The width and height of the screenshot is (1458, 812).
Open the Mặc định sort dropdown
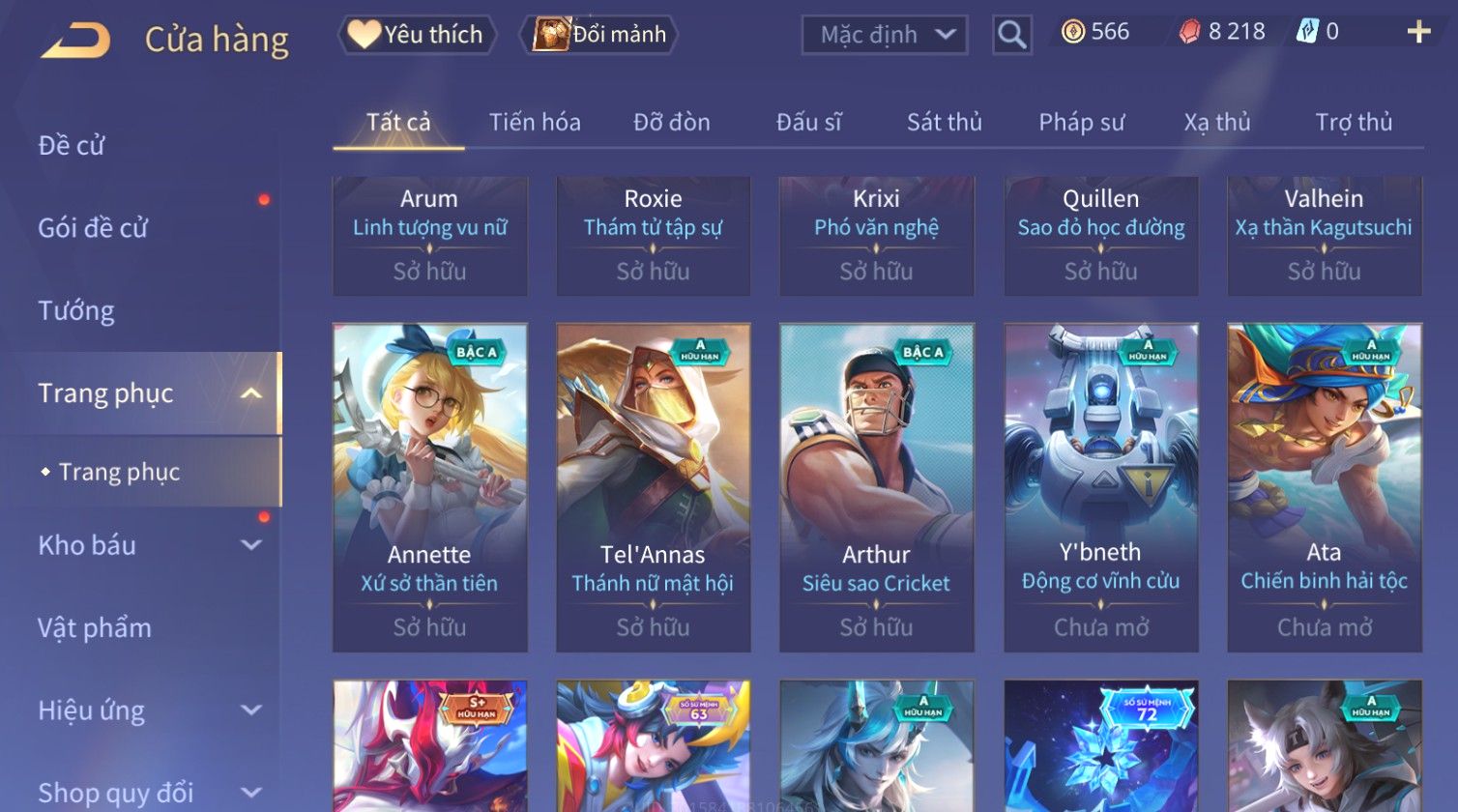tap(885, 35)
